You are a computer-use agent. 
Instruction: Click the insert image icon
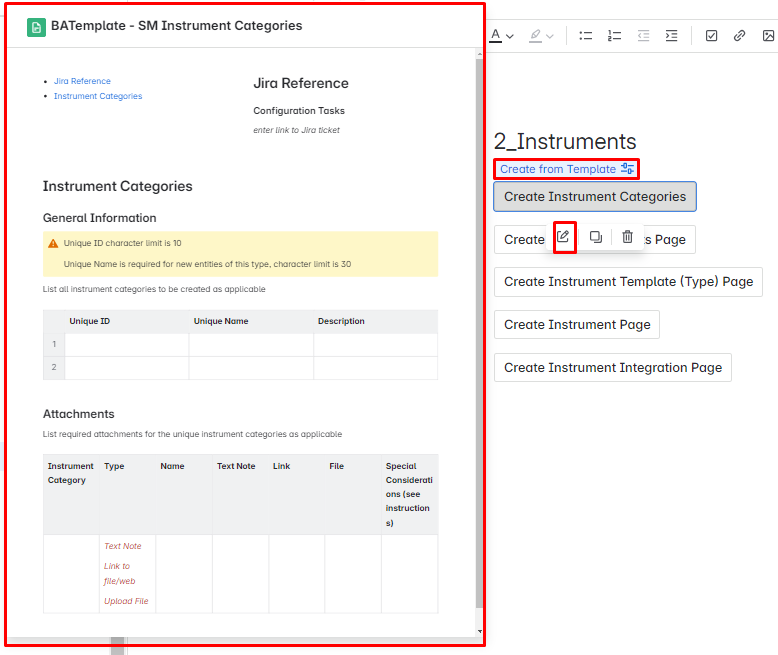(x=768, y=36)
